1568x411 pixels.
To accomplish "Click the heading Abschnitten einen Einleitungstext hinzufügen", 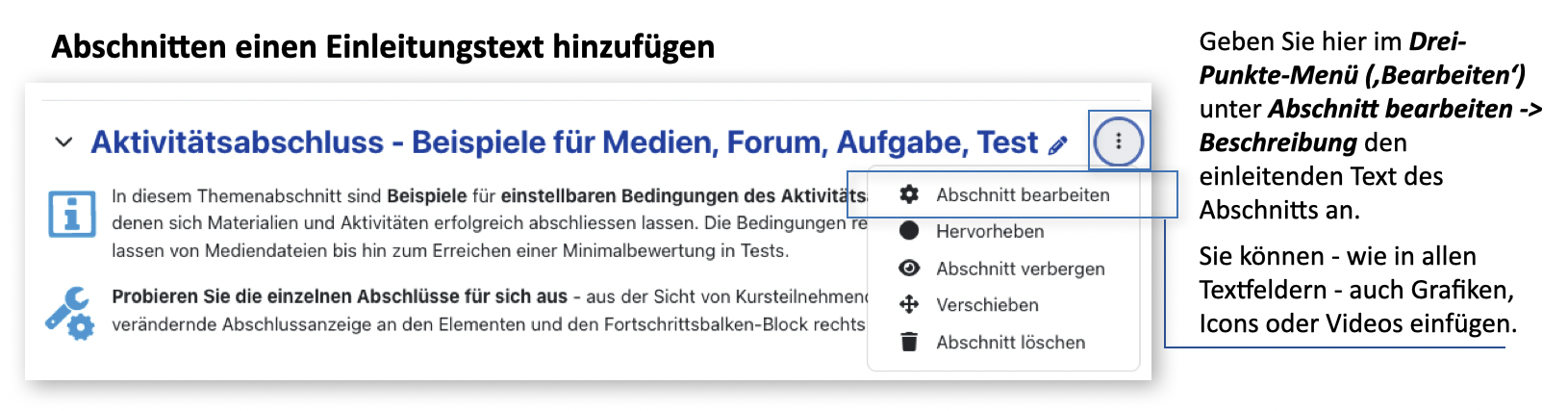I will point(383,46).
